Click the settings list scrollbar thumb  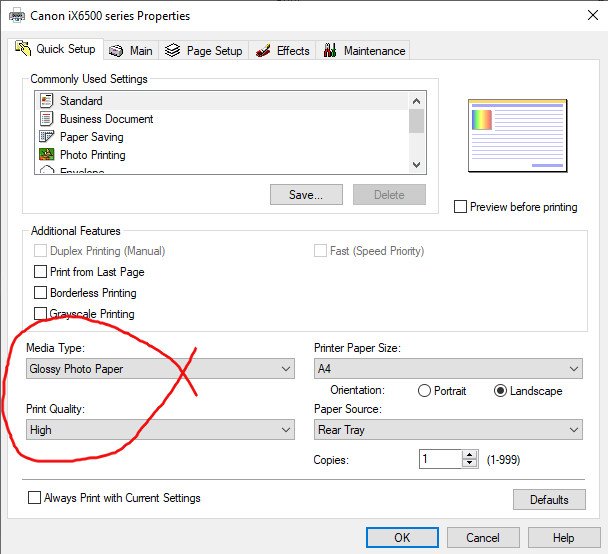pos(416,121)
